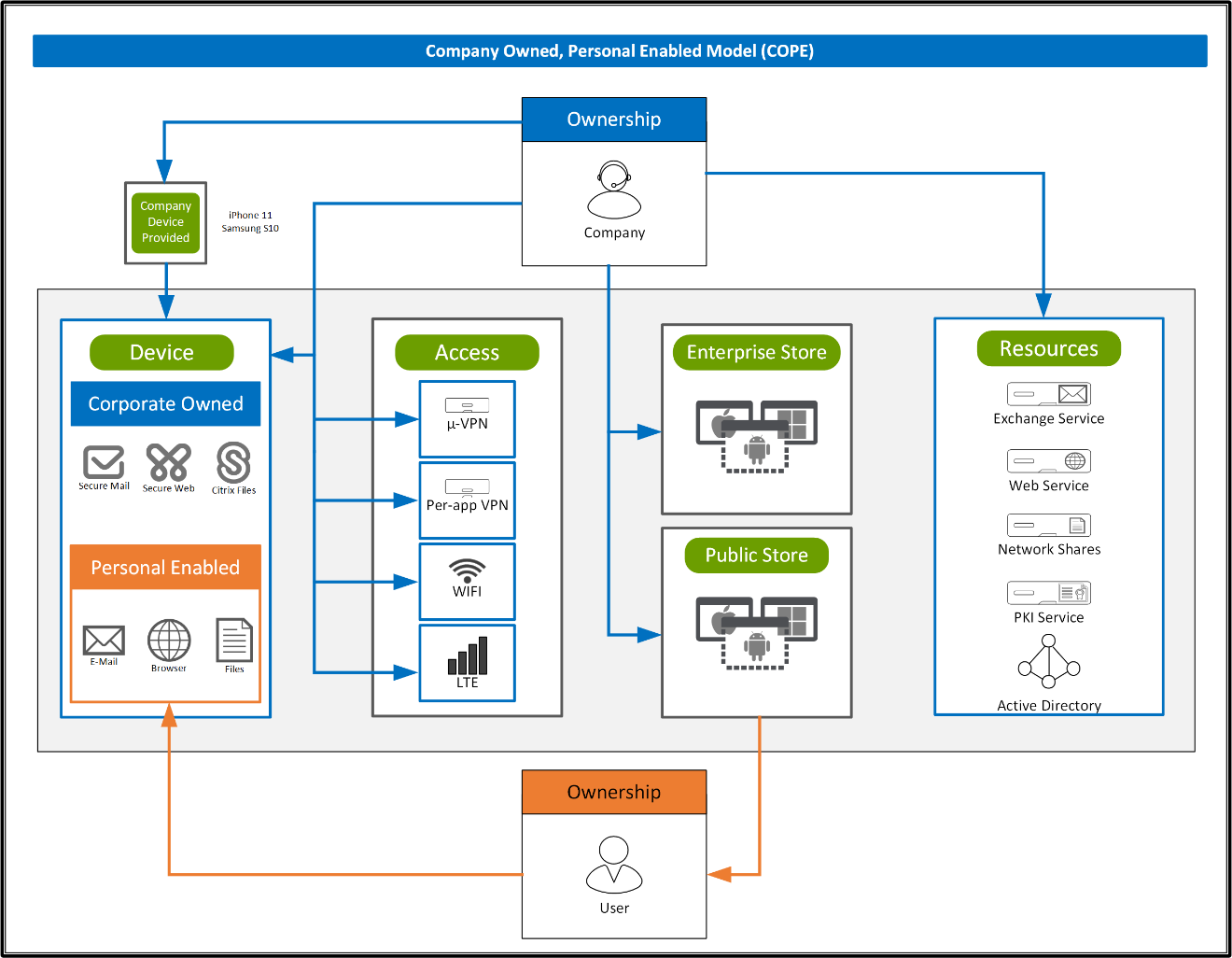Select the Web Service server icon
Image resolution: width=1232 pixels, height=958 pixels.
point(1049,461)
